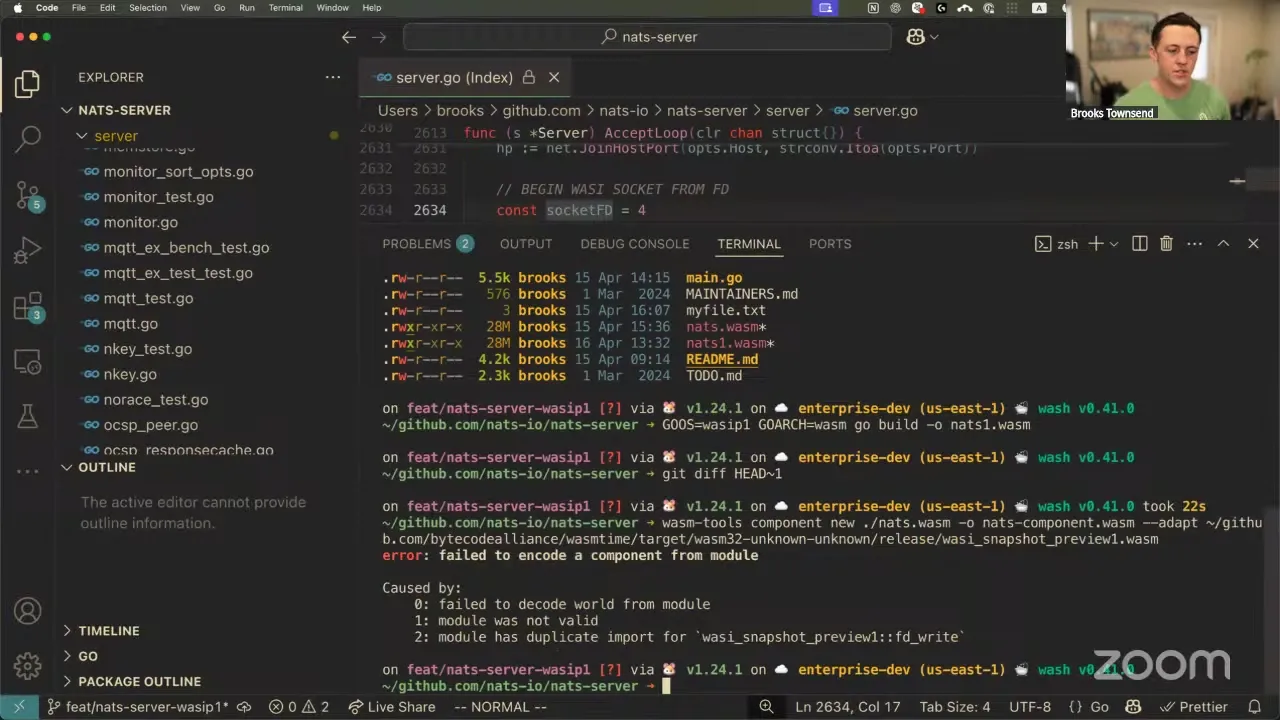Open notifications bell in status bar
Viewport: 1280px width, 720px height.
click(x=1255, y=707)
